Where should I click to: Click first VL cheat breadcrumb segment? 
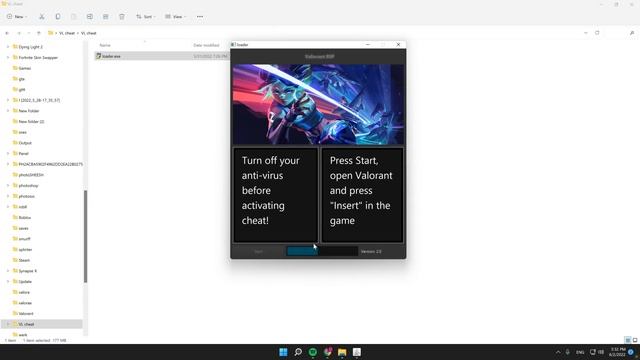pos(67,33)
